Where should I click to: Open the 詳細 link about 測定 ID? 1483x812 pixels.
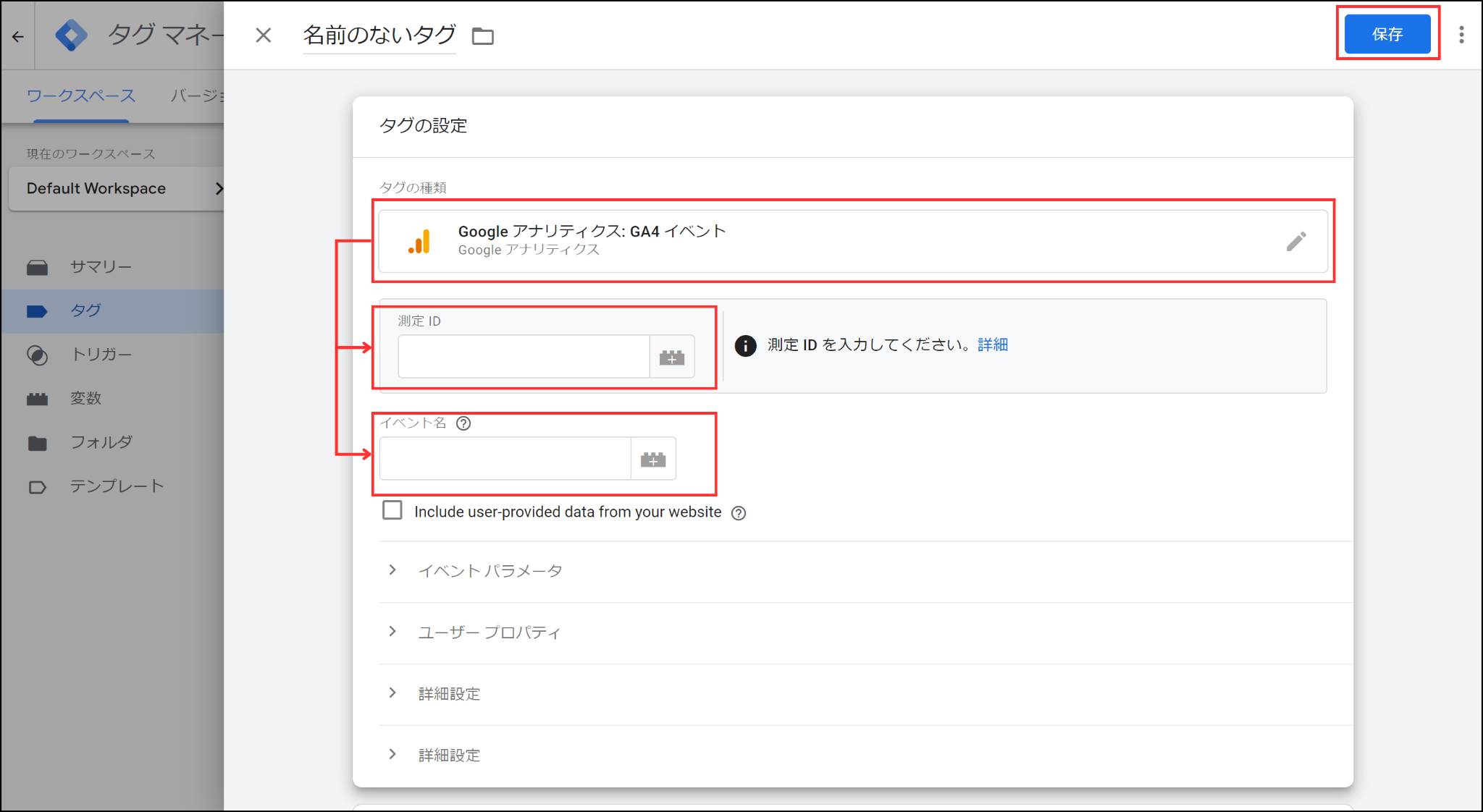[x=993, y=345]
